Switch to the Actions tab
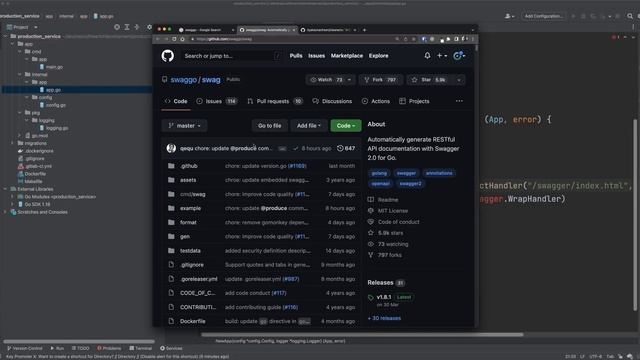Viewport: 640px width, 360px height. pyautogui.click(x=376, y=101)
